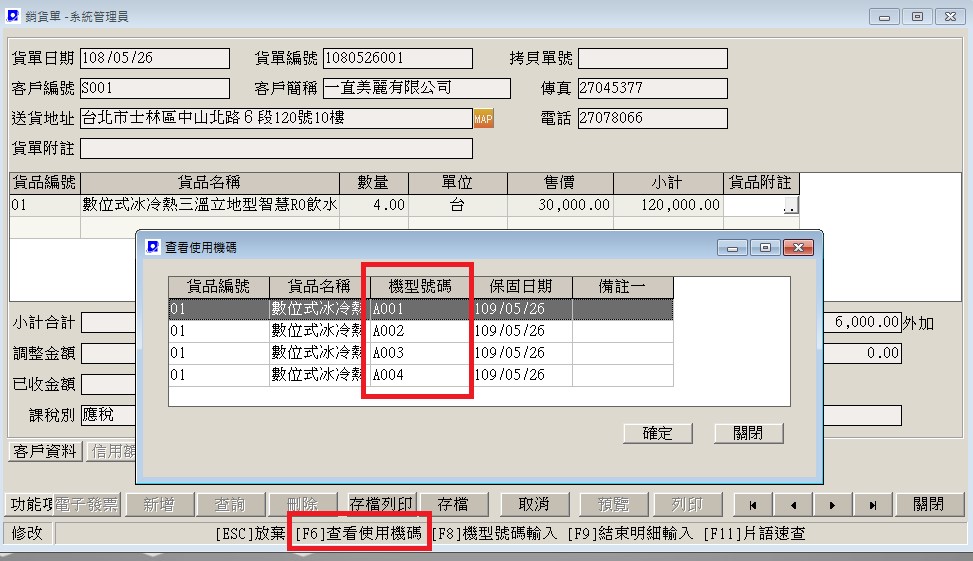Click the 列印 button
973x561 pixels.
click(688, 505)
